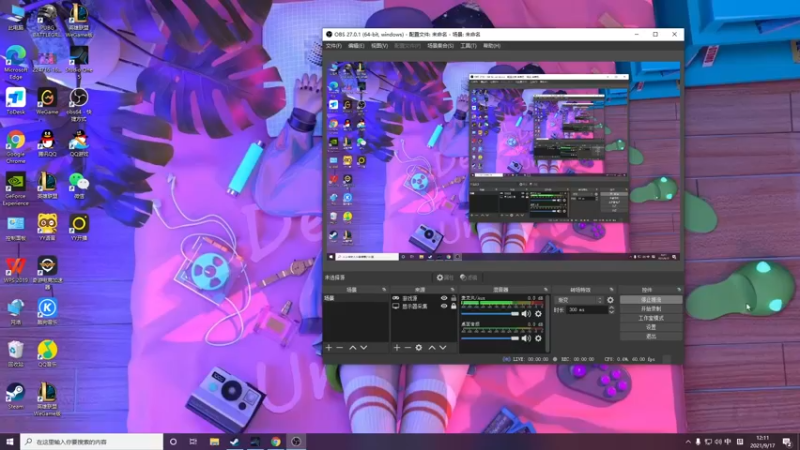Toggle the lock on the 游戏源 source

coord(454,298)
